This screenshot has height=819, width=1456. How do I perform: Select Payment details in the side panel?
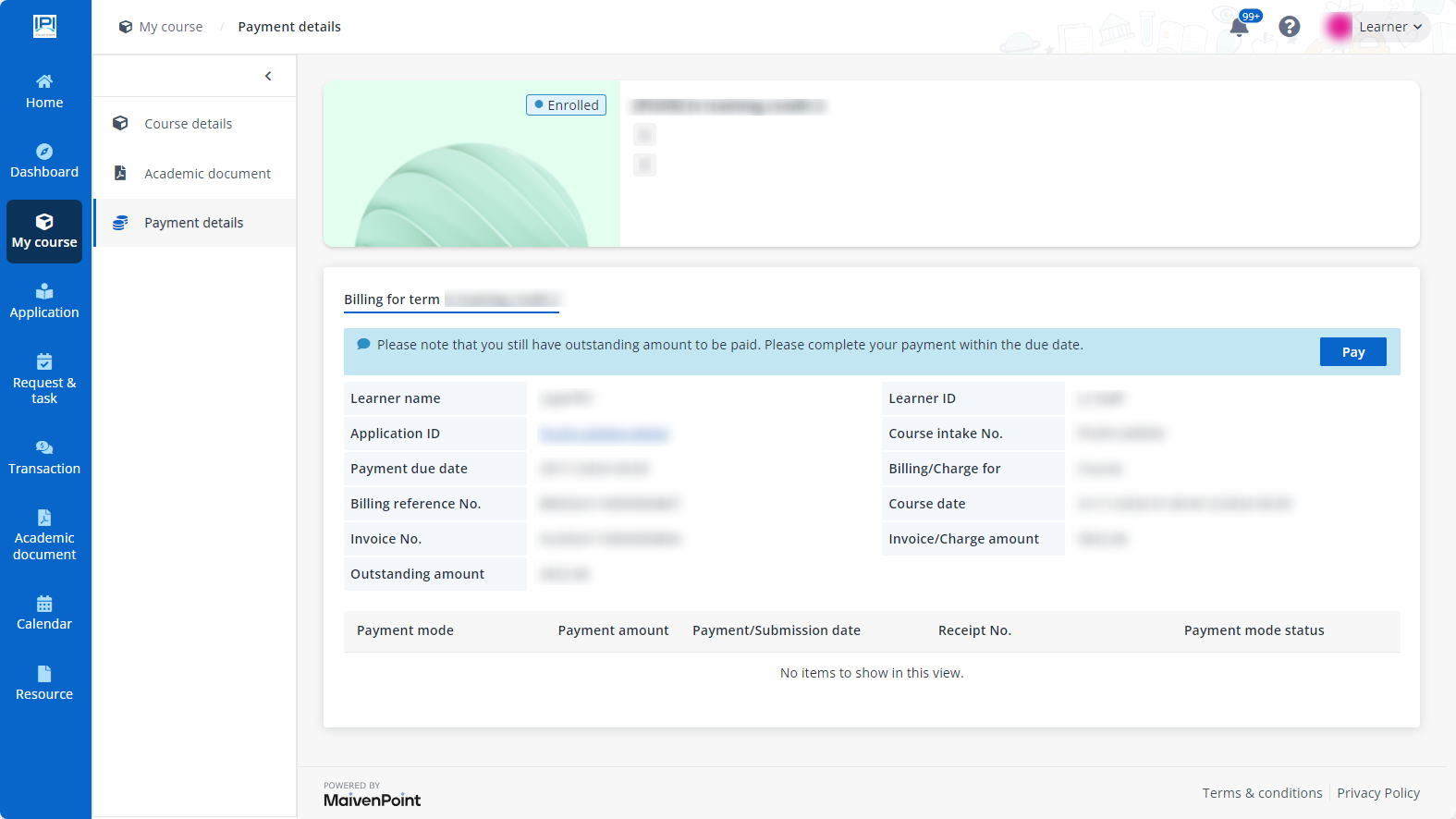pos(195,223)
